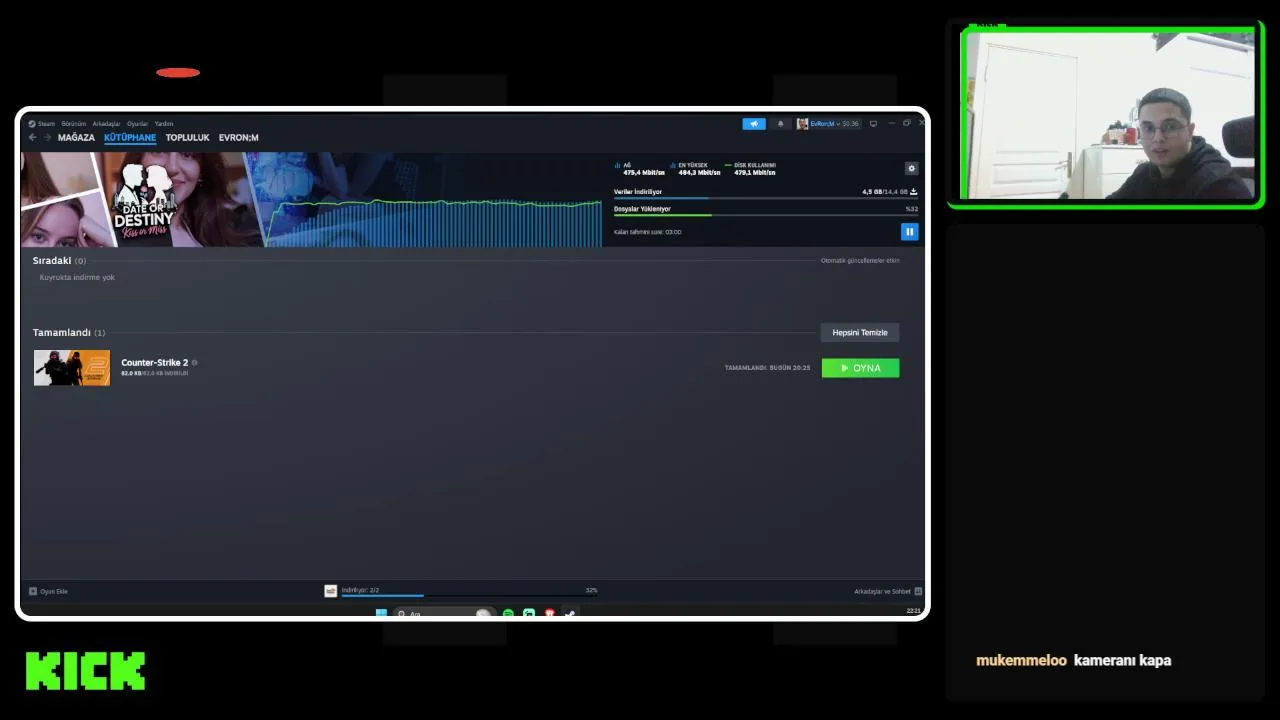This screenshot has width=1280, height=720.
Task: Click Kalan tahmini süre text
Action: [648, 232]
